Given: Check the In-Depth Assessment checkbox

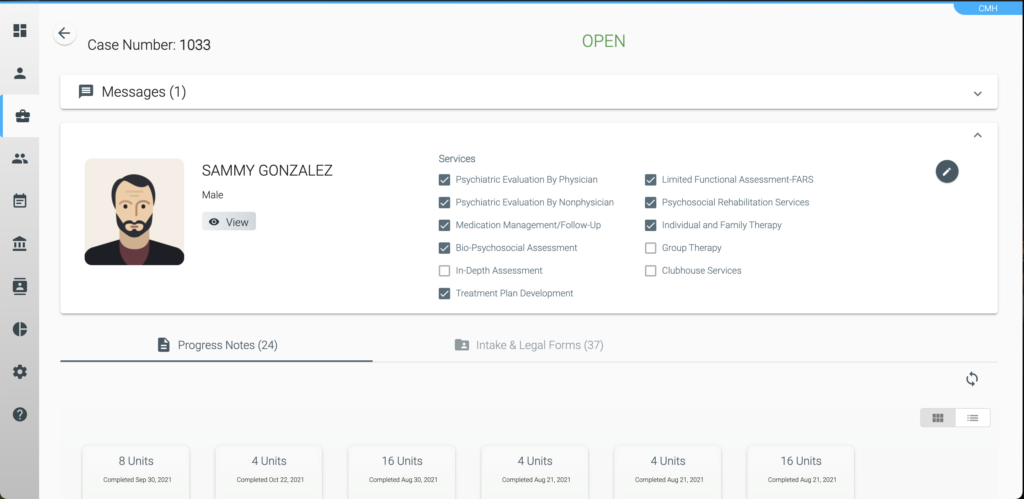Looking at the screenshot, I should pyautogui.click(x=445, y=271).
